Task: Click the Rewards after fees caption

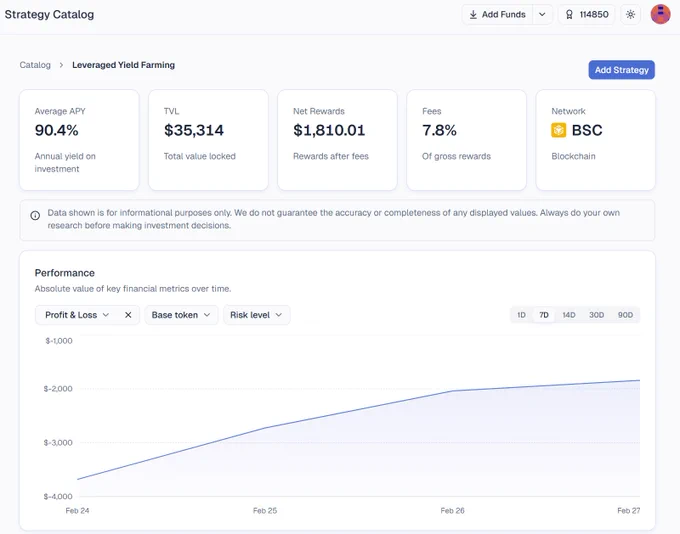Action: [x=331, y=156]
